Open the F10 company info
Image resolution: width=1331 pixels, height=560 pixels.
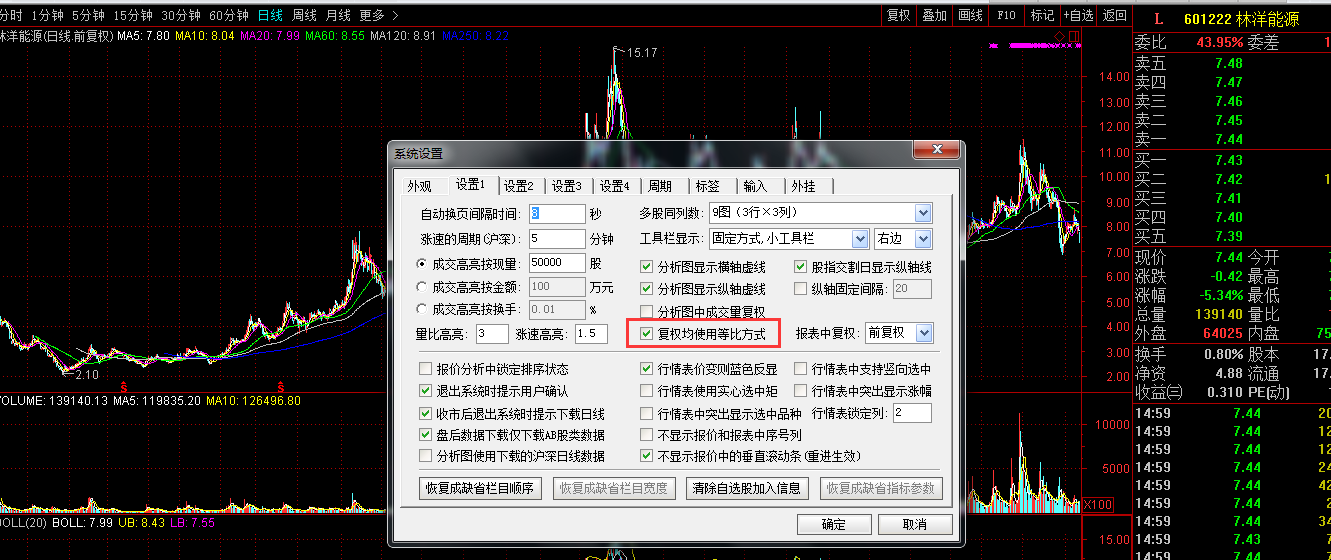[1006, 15]
